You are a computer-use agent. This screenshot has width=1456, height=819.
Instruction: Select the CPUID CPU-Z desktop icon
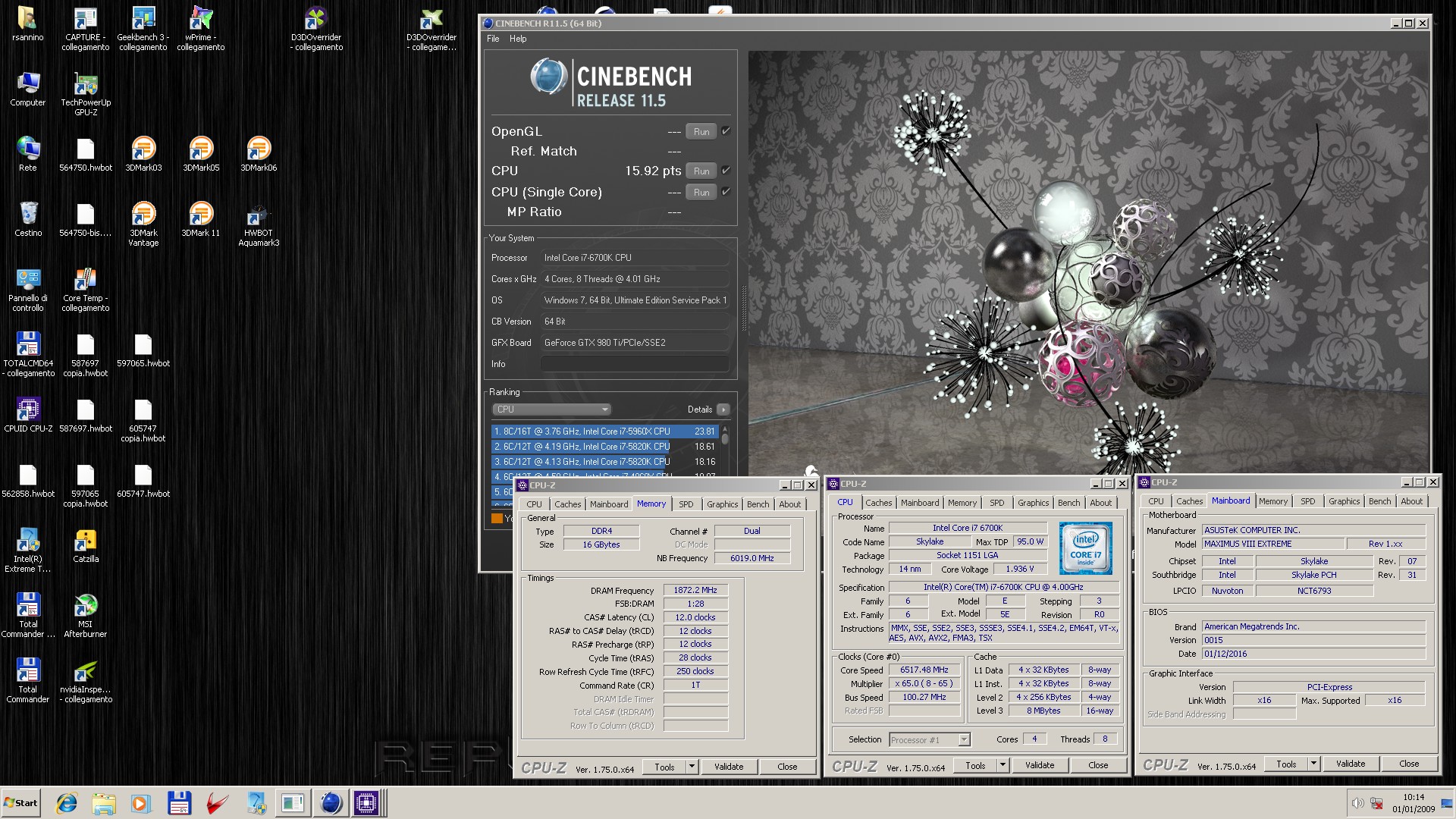point(28,415)
